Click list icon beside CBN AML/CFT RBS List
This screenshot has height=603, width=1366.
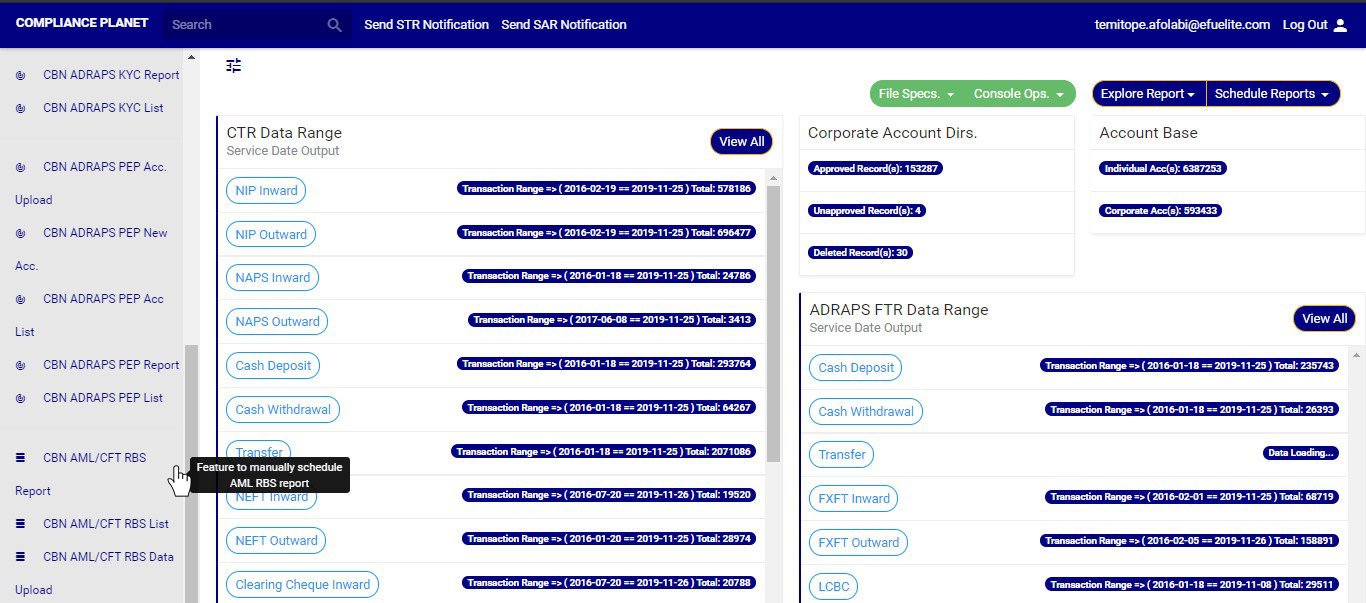[21, 524]
